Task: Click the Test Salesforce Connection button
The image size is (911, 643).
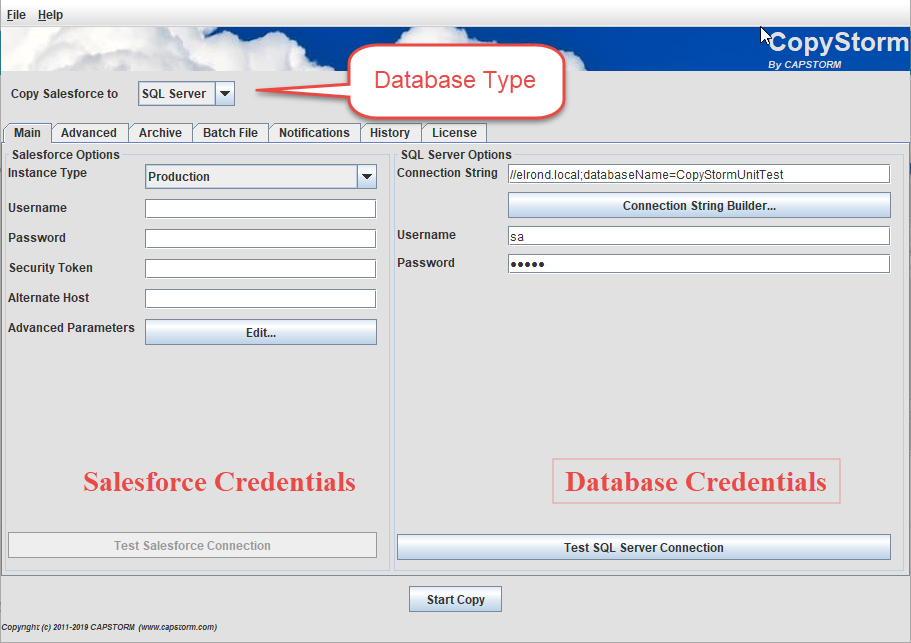Action: [192, 545]
